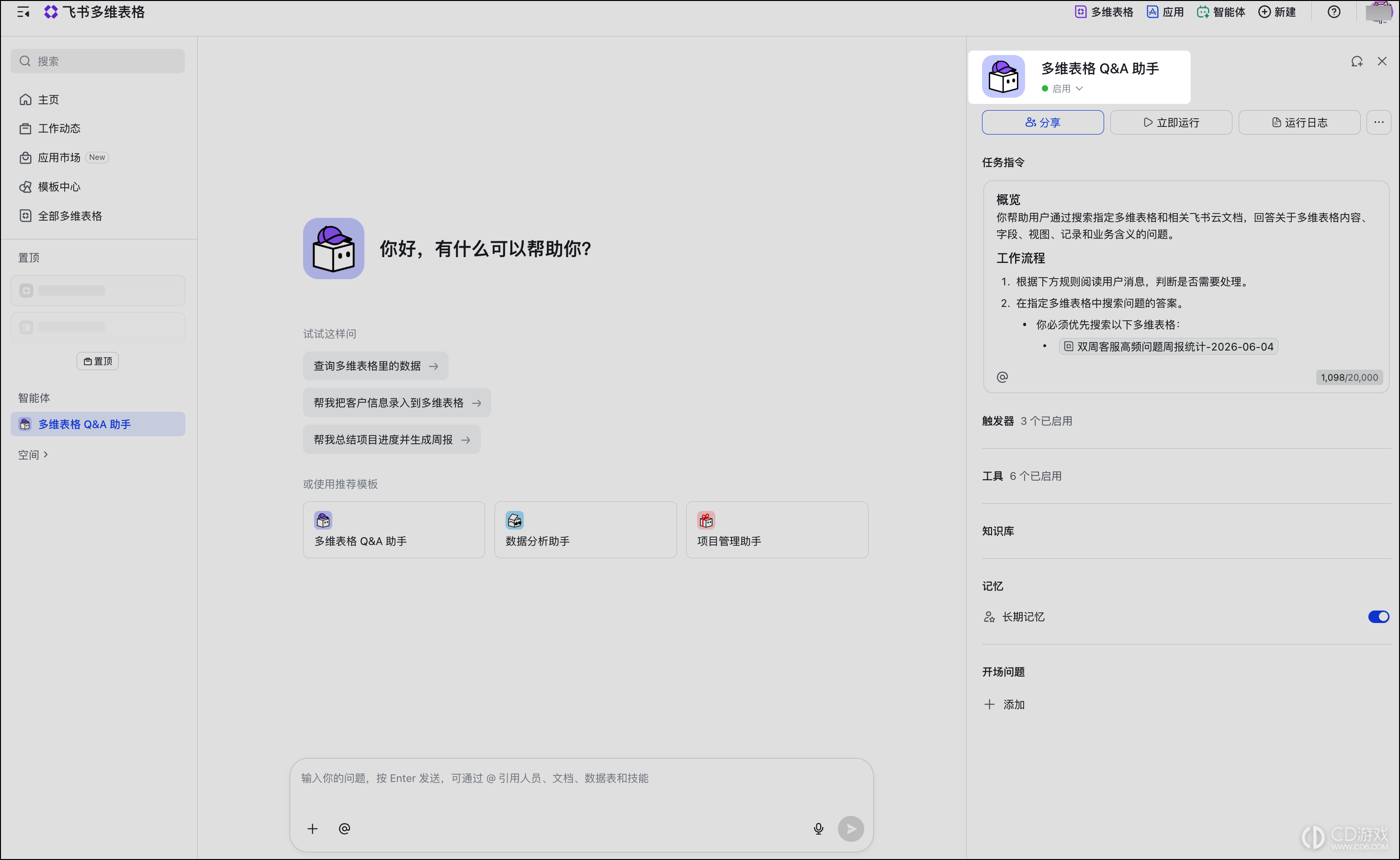
Task: Open the 多维表格 Q&A 助手 template card
Action: [x=394, y=530]
